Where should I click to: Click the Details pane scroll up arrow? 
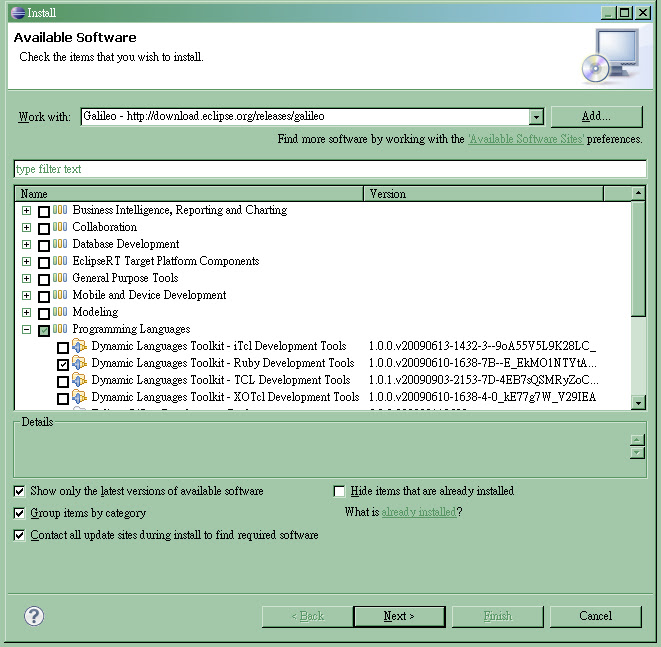click(x=637, y=440)
